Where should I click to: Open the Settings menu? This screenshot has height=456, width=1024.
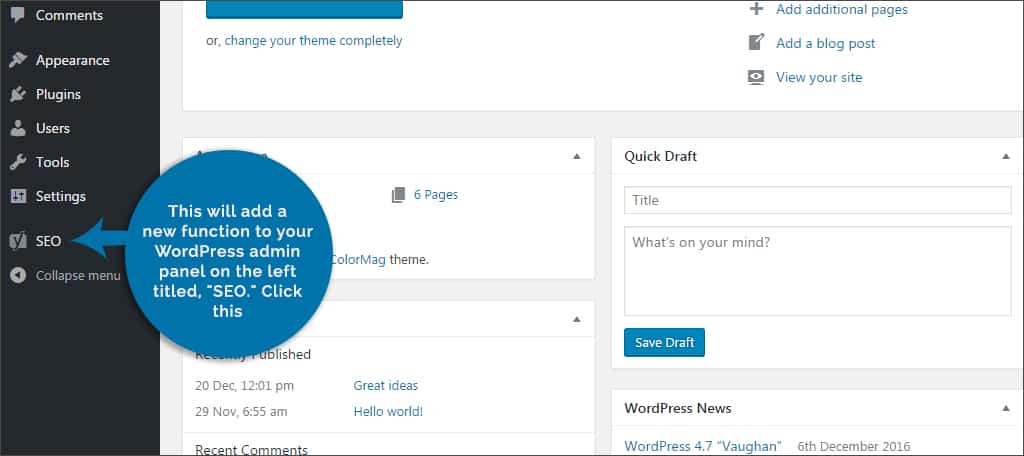[x=61, y=196]
